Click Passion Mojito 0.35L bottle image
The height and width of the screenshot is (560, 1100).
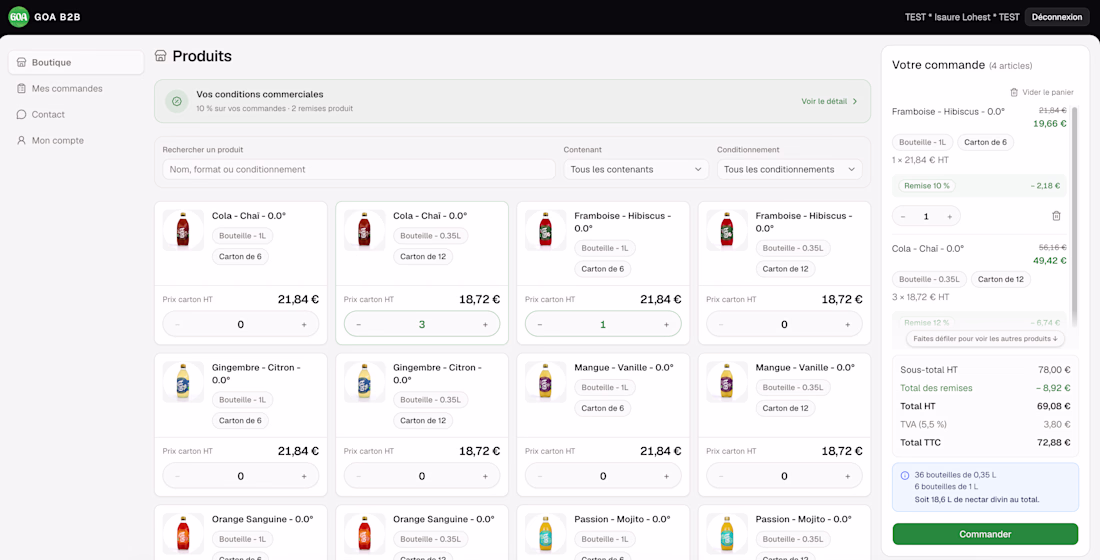click(727, 534)
